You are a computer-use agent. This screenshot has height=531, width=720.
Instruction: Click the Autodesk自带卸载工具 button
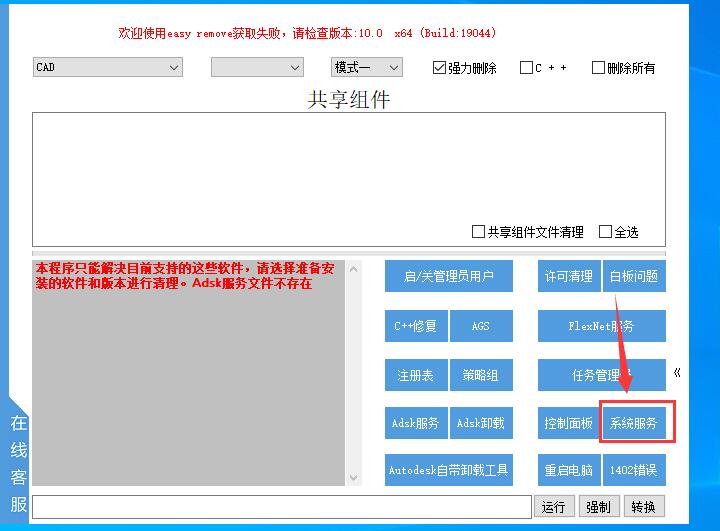pyautogui.click(x=448, y=470)
